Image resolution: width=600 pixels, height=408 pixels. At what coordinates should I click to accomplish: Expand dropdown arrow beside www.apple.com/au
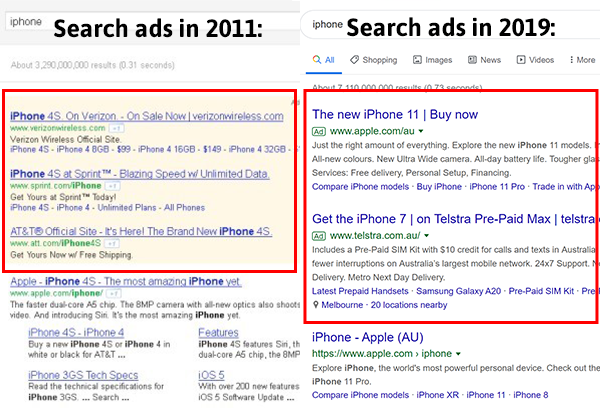[x=421, y=131]
